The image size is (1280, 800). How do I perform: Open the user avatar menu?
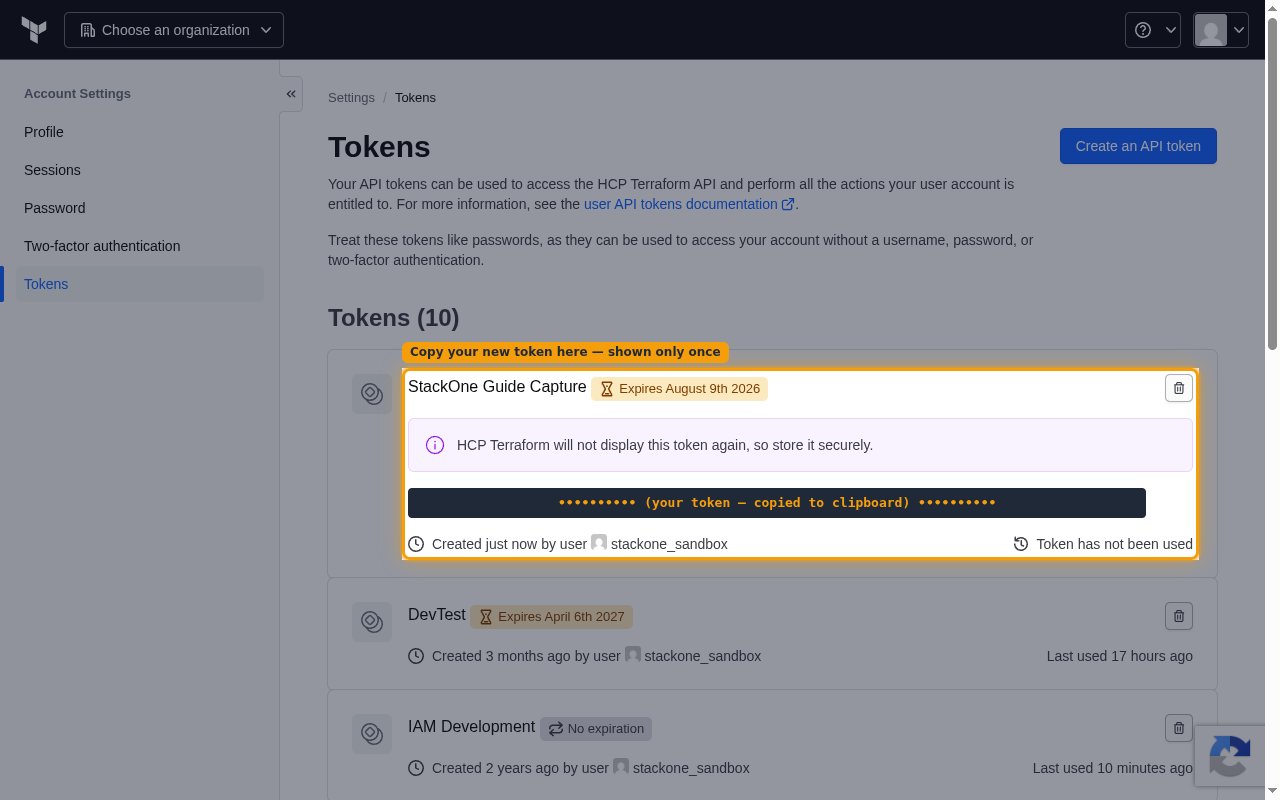click(1221, 30)
